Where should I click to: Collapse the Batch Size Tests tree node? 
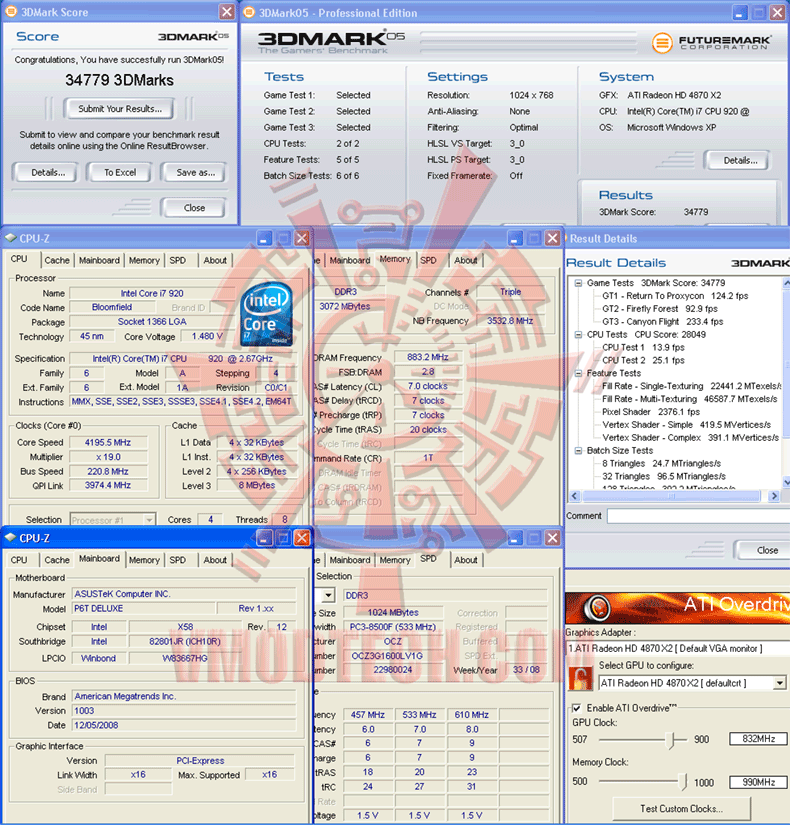tap(578, 451)
